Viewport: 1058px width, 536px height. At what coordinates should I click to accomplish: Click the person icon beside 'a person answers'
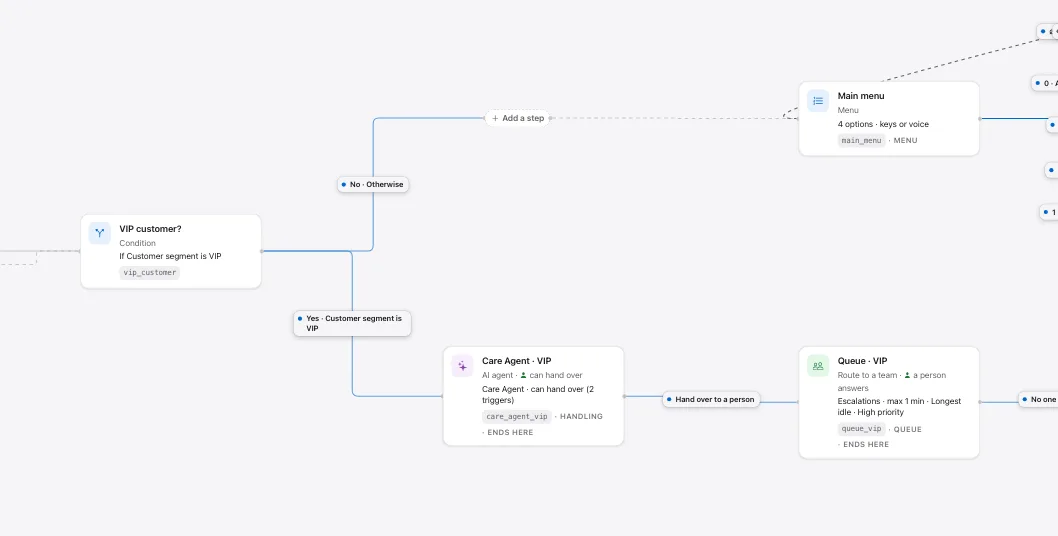tap(908, 375)
